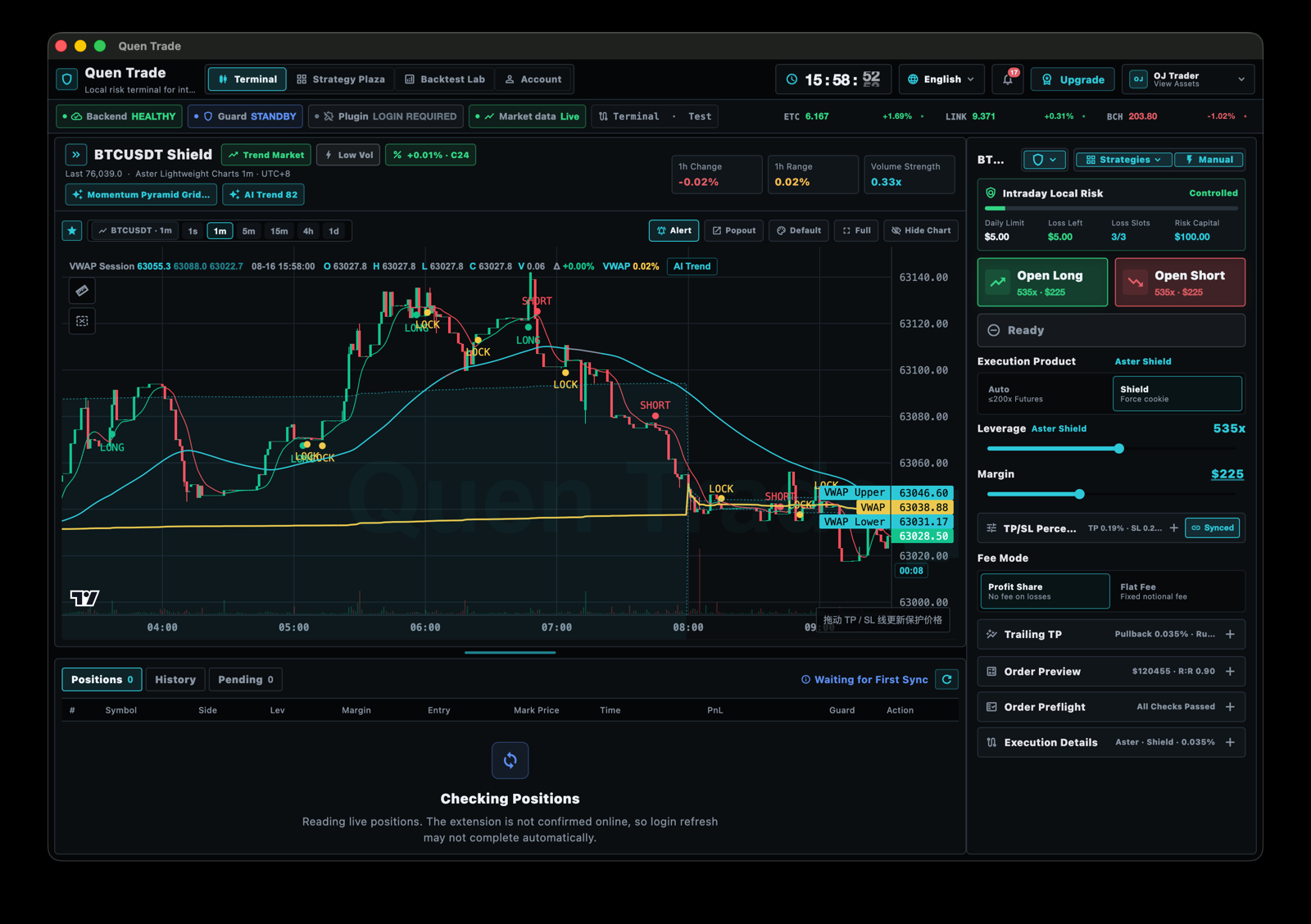Screen dimensions: 1311x924
Task: Click the Trailing TP icon
Action: tap(991, 634)
